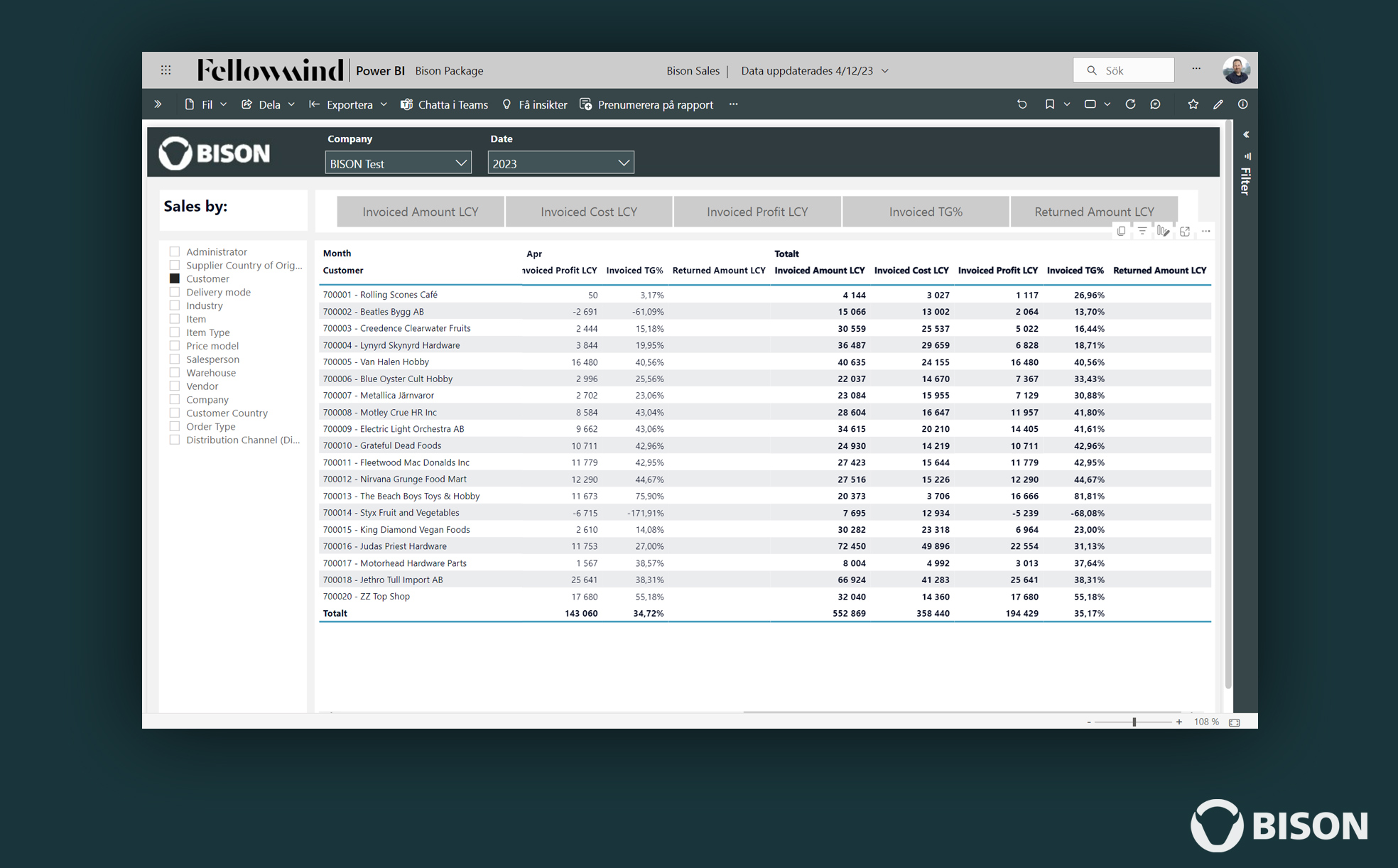The width and height of the screenshot is (1398, 868).
Task: Click the Bison Package workspace link
Action: 449,70
